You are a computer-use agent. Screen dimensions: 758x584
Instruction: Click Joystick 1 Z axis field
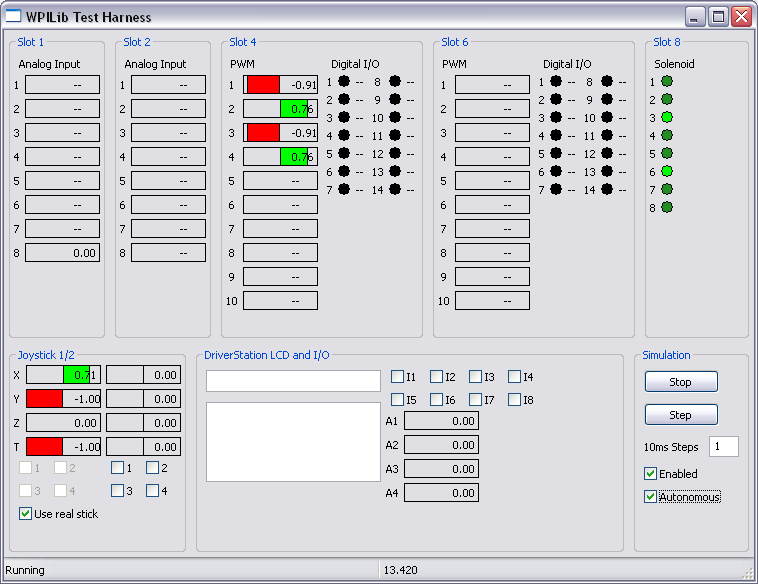(63, 423)
